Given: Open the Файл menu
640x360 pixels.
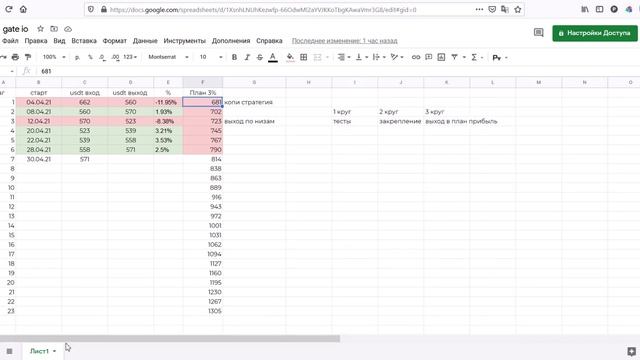Looking at the screenshot, I should tap(10, 41).
